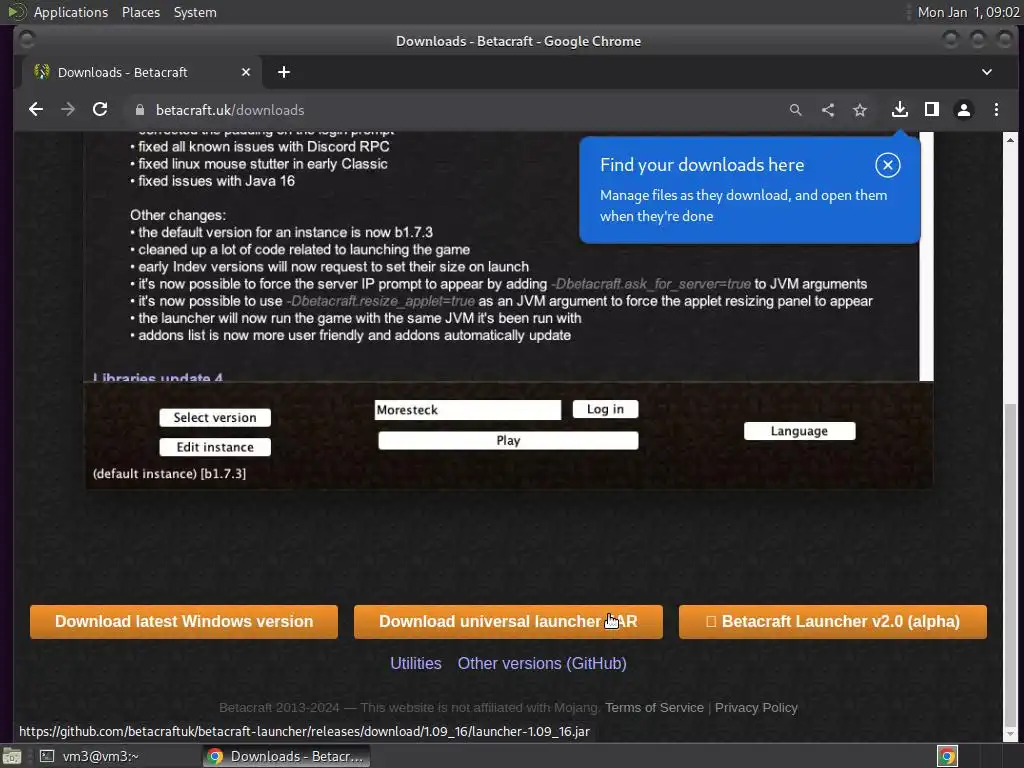Click the scrollbar down arrow
Image resolution: width=1024 pixels, height=768 pixels.
tap(1010, 735)
